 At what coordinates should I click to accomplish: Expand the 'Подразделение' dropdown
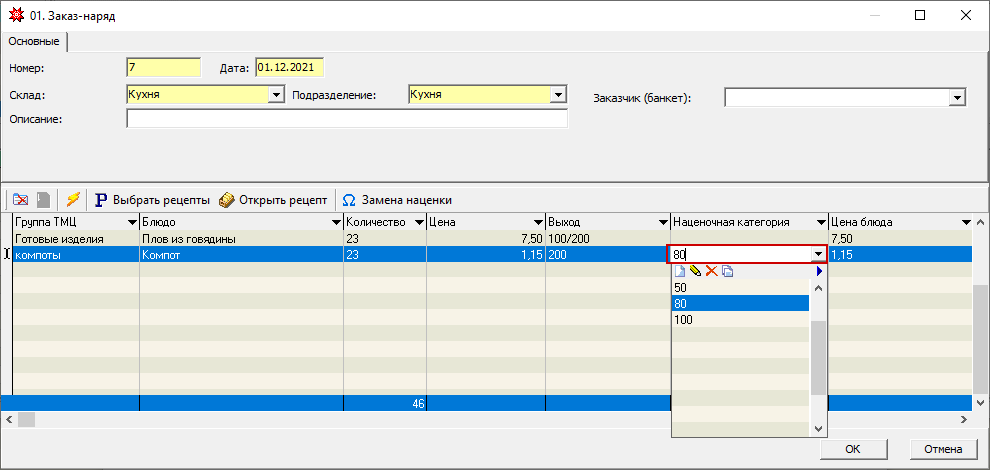(x=559, y=95)
